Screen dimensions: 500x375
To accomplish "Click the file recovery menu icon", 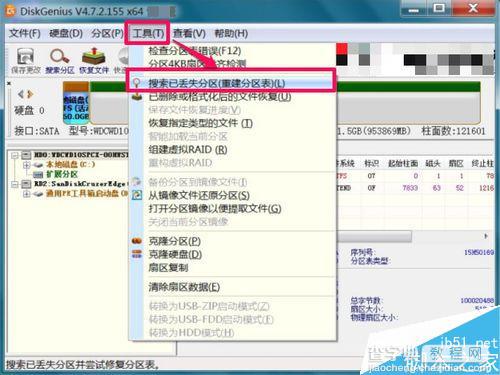I will click(x=137, y=97).
